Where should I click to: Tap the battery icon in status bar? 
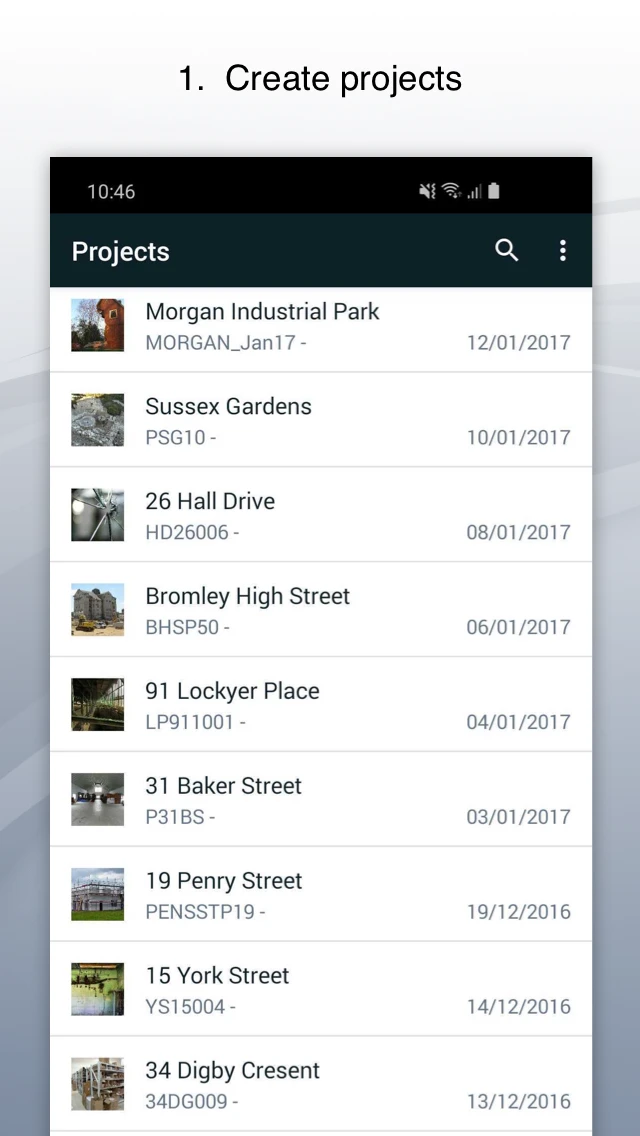(x=494, y=191)
